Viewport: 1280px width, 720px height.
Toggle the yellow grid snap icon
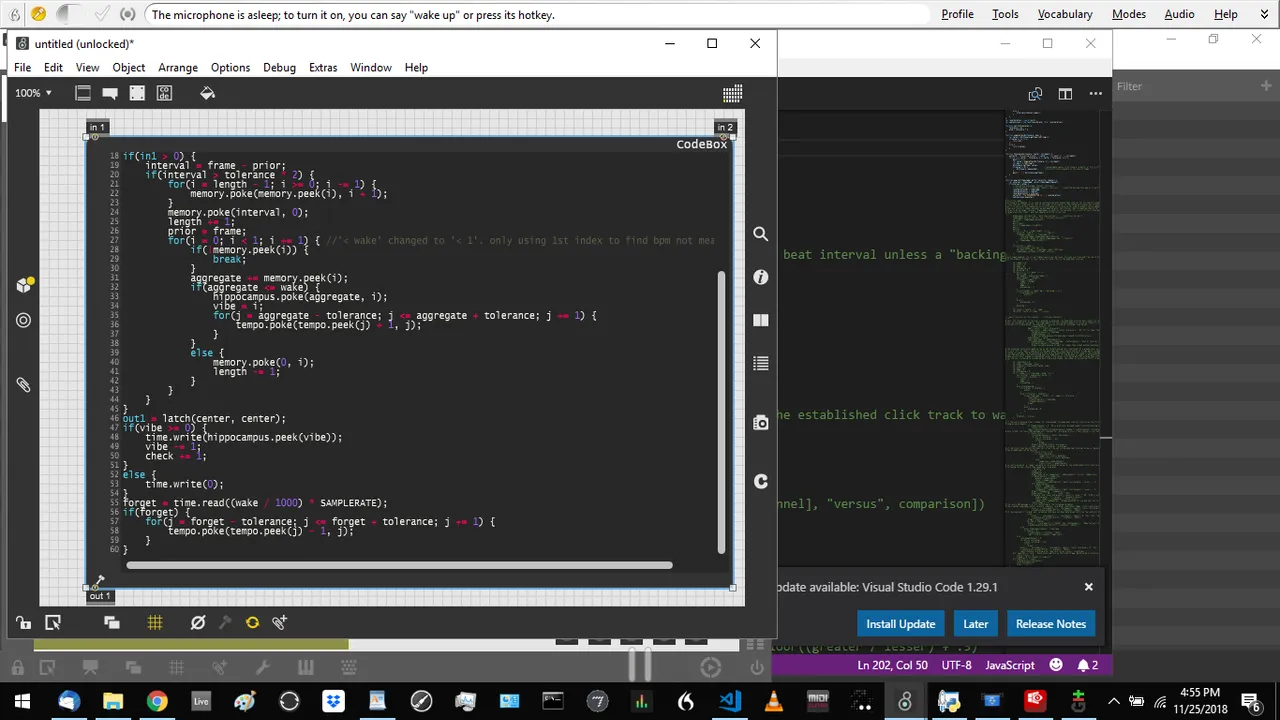(x=155, y=622)
